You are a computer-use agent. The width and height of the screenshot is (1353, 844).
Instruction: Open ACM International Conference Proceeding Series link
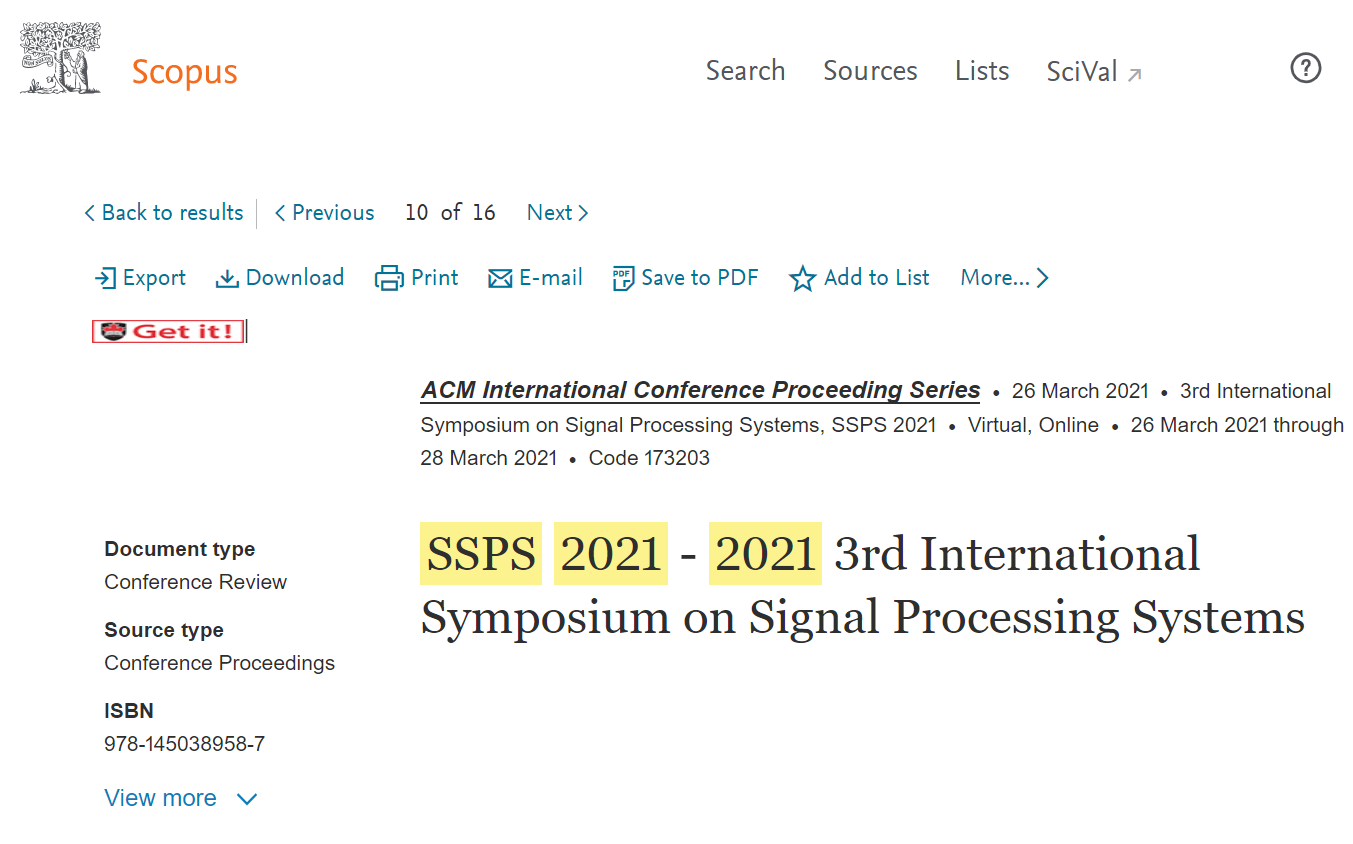(x=700, y=390)
